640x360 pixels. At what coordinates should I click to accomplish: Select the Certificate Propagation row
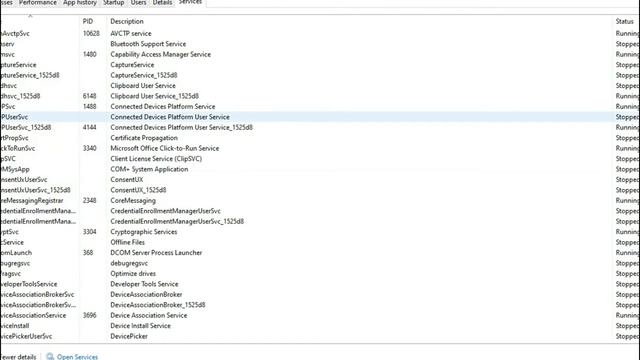320,138
